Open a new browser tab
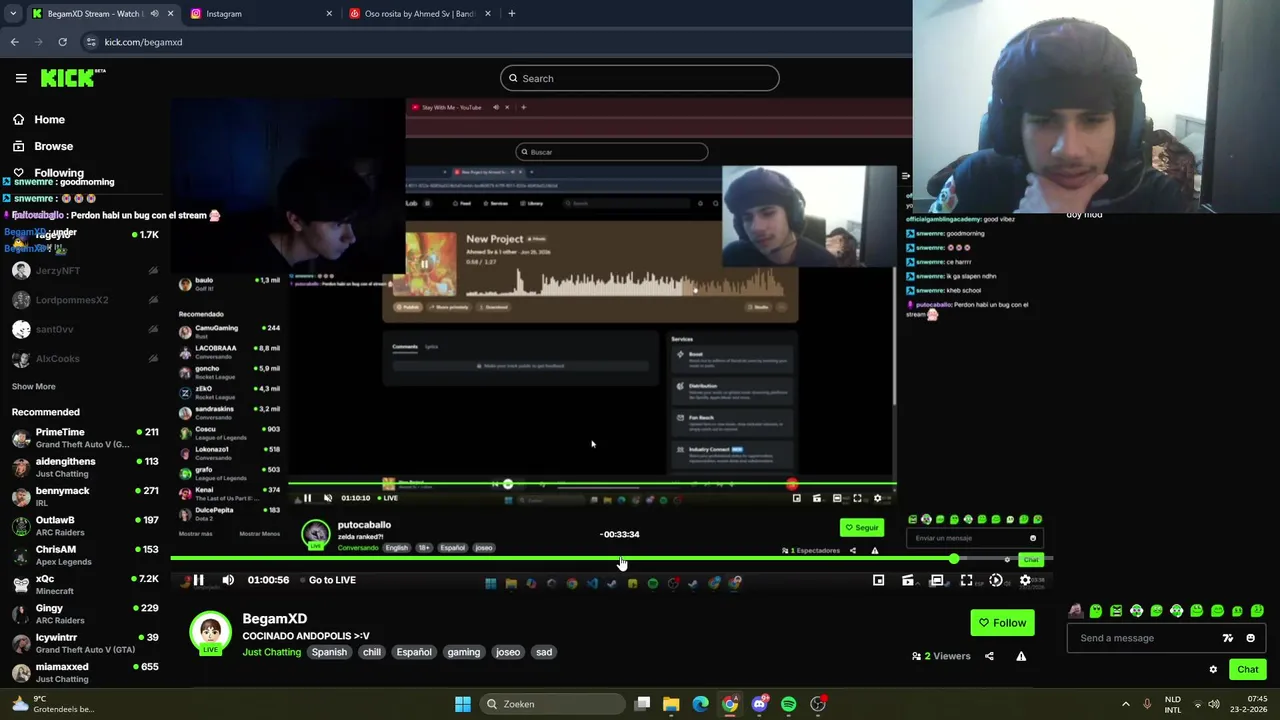This screenshot has height=720, width=1280. [x=511, y=14]
